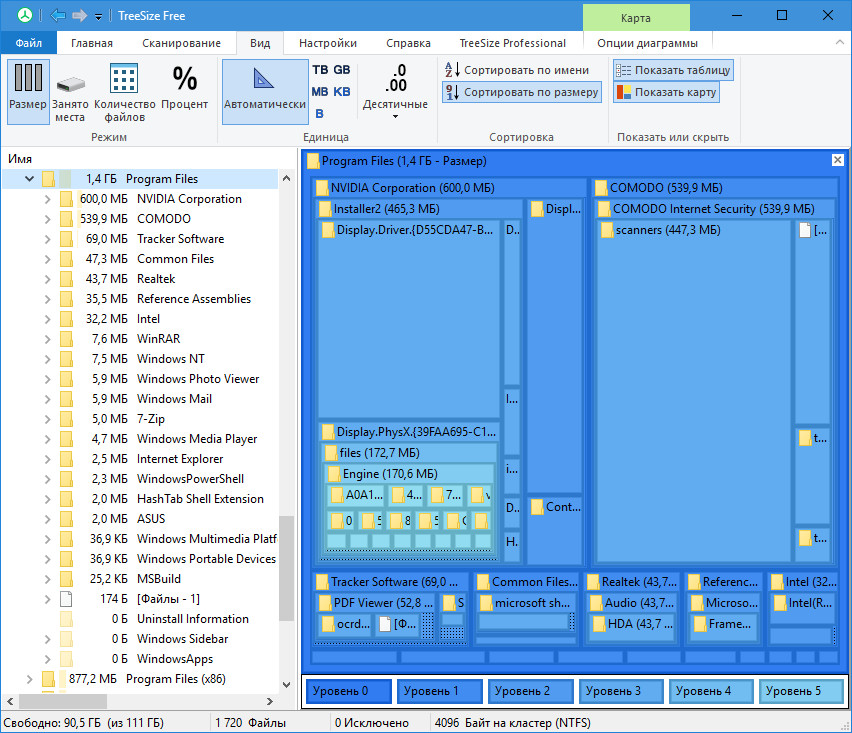852x733 pixels.
Task: Click the Уровень 5 legend color swatch
Action: coord(801,691)
